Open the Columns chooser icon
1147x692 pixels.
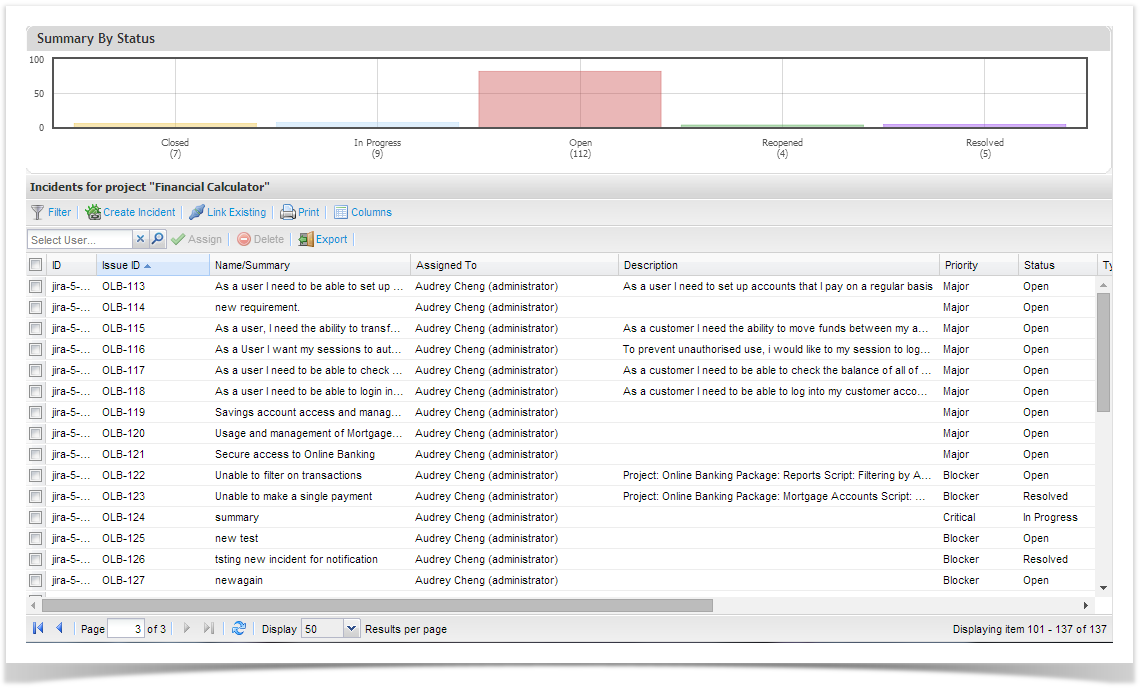(x=341, y=212)
